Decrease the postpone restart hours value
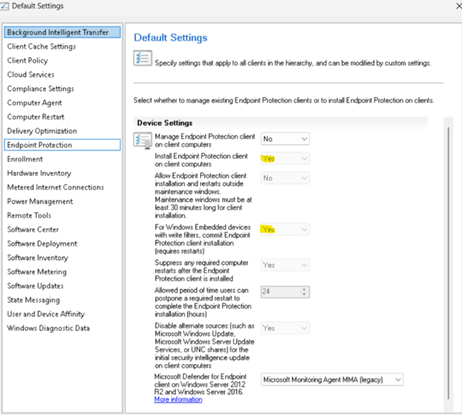 click(x=304, y=294)
